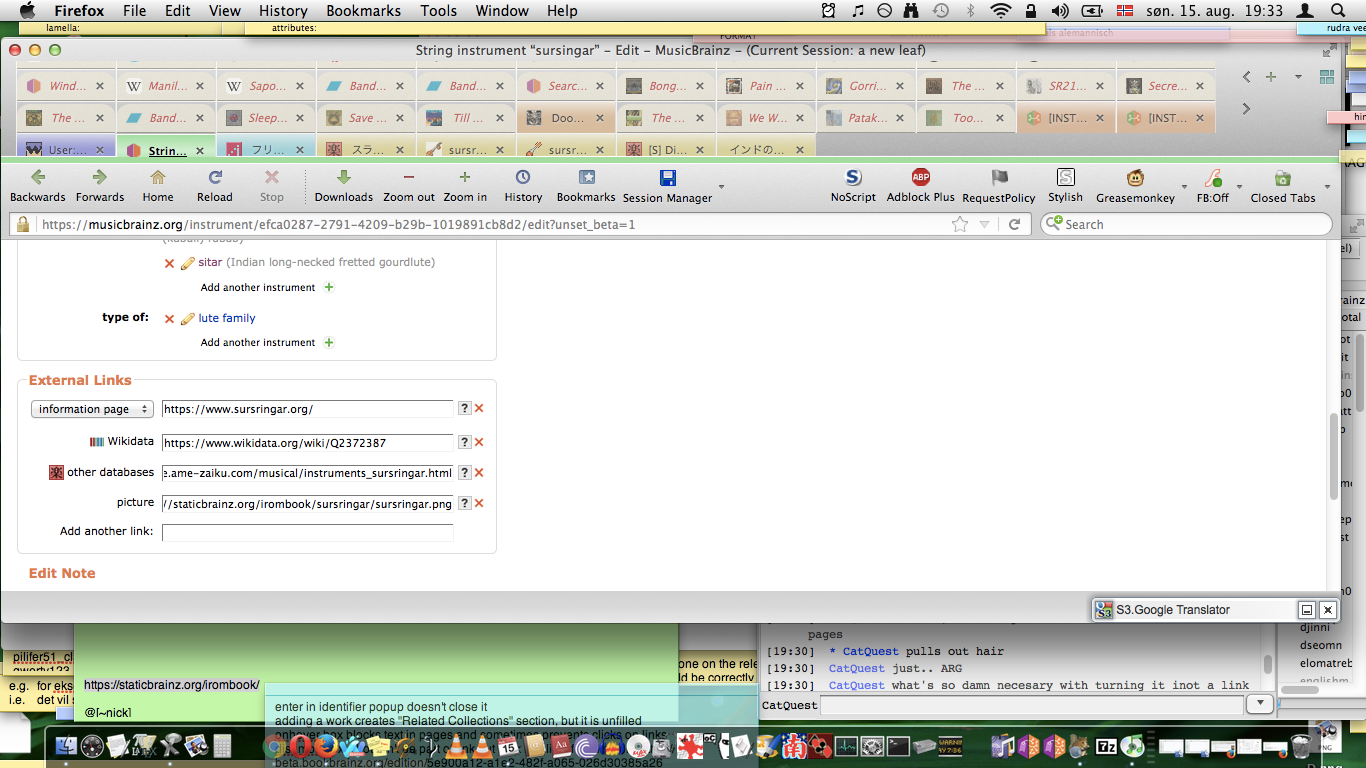The image size is (1366, 768).
Task: Open Firefox icon in the Dock
Action: (326, 745)
